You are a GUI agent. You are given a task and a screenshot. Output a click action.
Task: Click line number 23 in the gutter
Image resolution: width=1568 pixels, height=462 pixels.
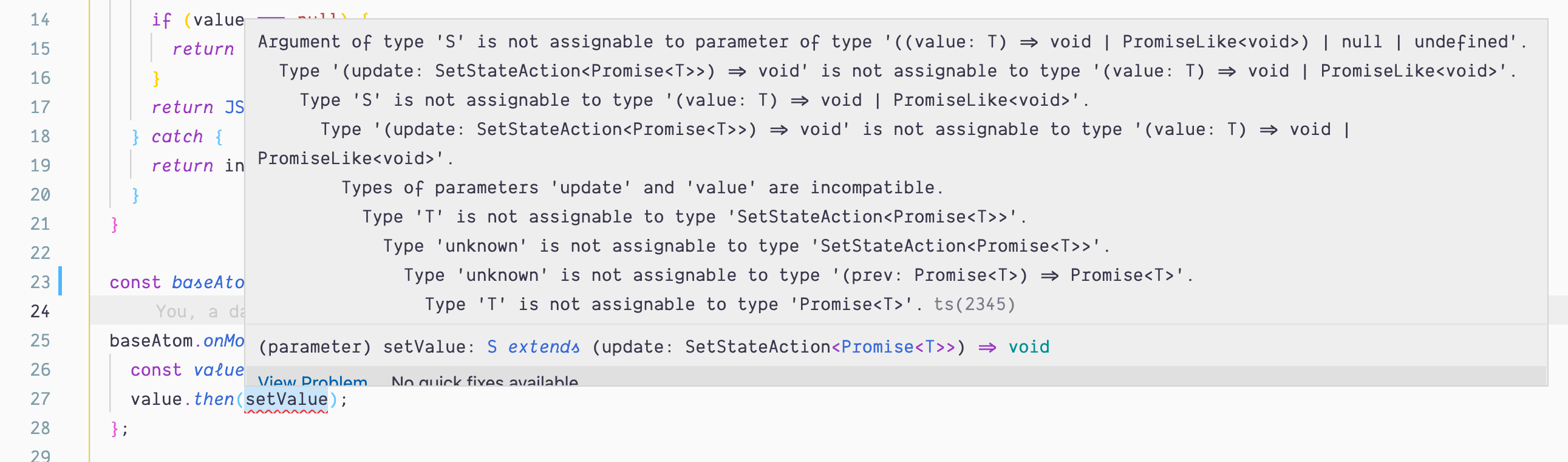(39, 282)
